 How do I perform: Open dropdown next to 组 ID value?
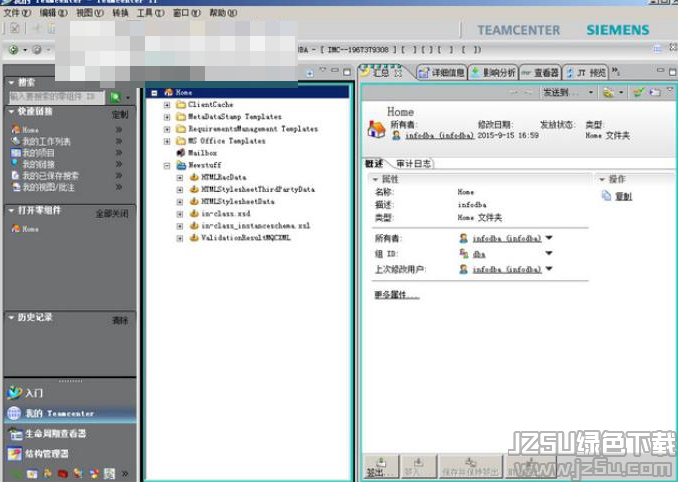[549, 253]
